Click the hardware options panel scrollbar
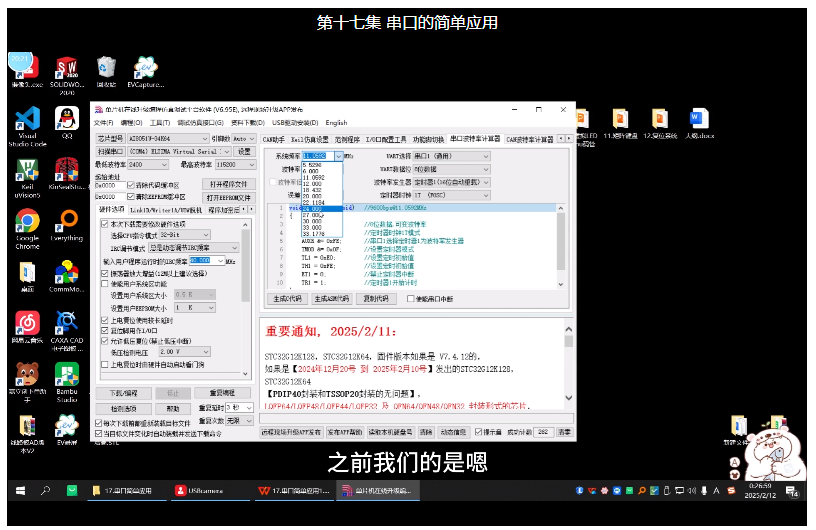The image size is (816, 530). click(246, 298)
